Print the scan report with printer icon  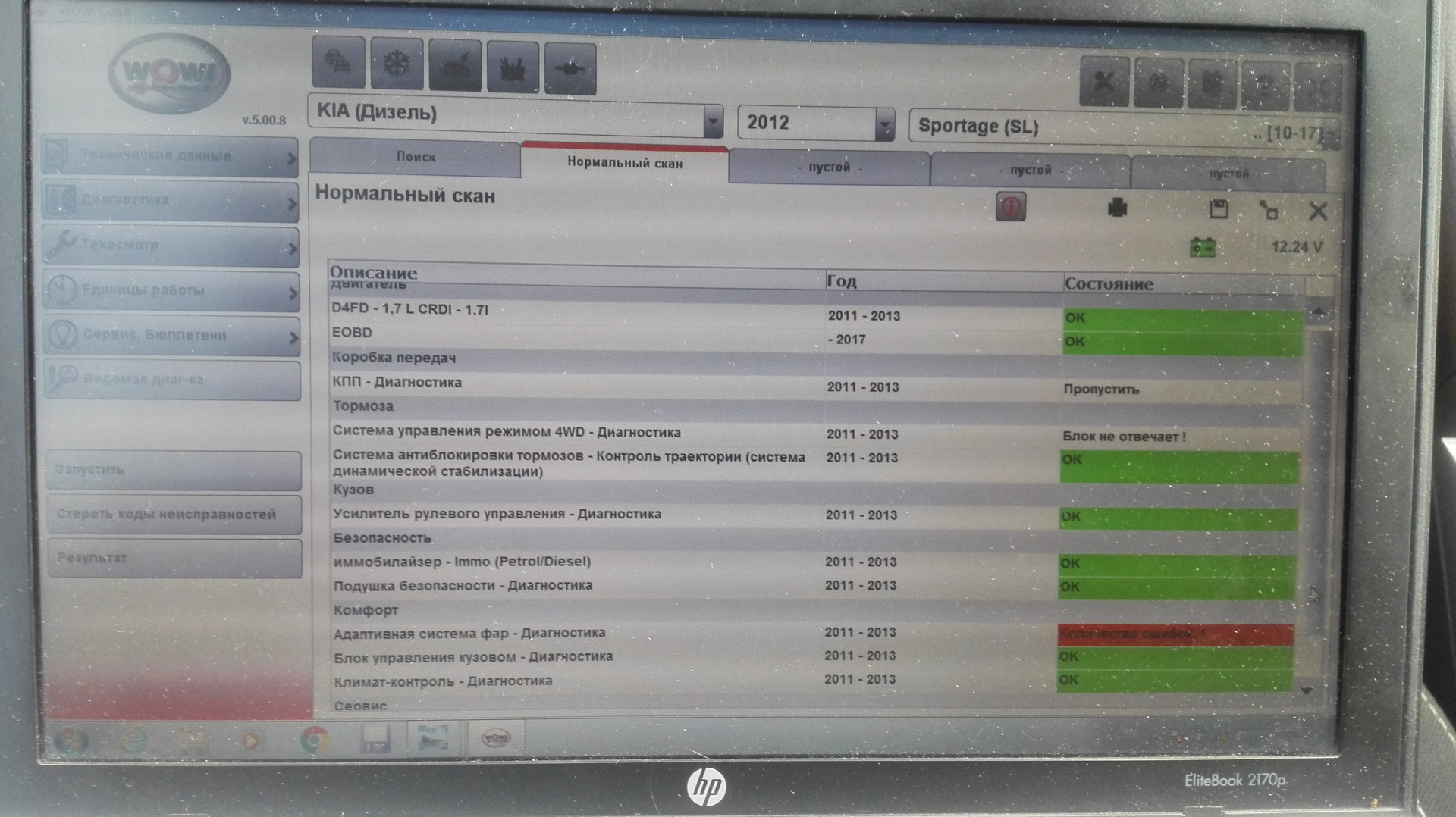pos(1117,208)
